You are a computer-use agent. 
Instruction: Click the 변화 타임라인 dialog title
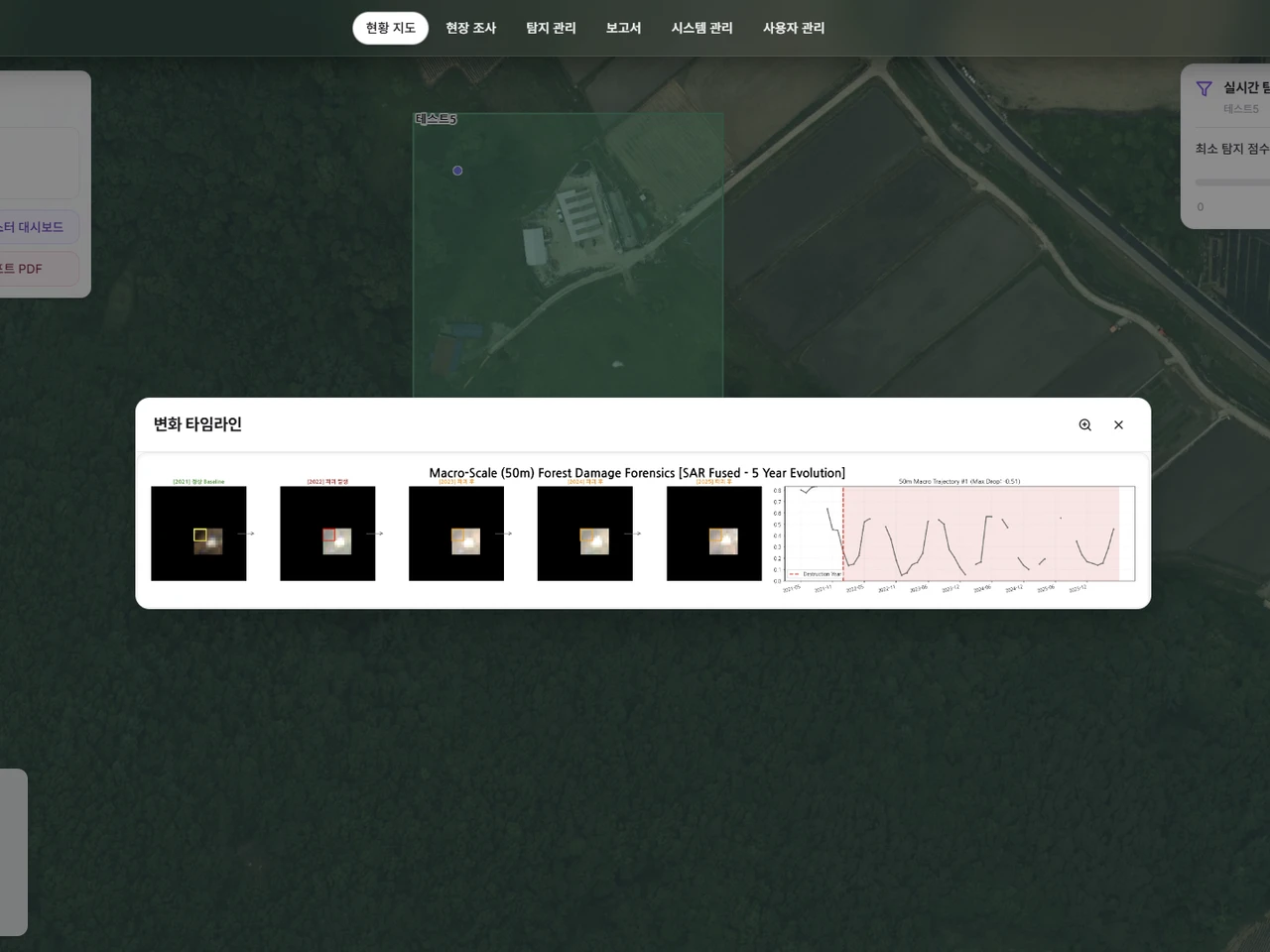point(197,424)
